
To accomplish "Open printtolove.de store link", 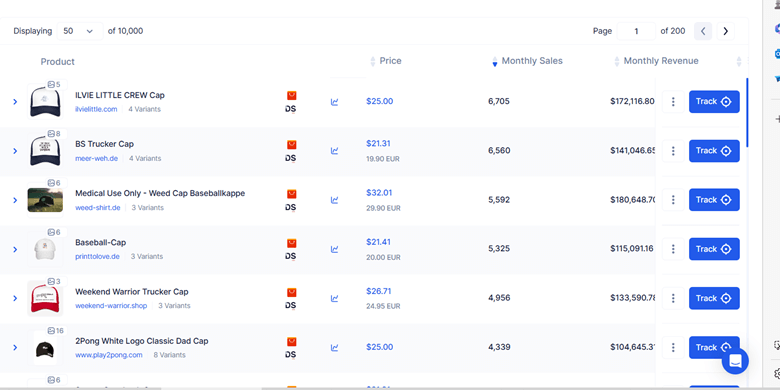I will (98, 257).
